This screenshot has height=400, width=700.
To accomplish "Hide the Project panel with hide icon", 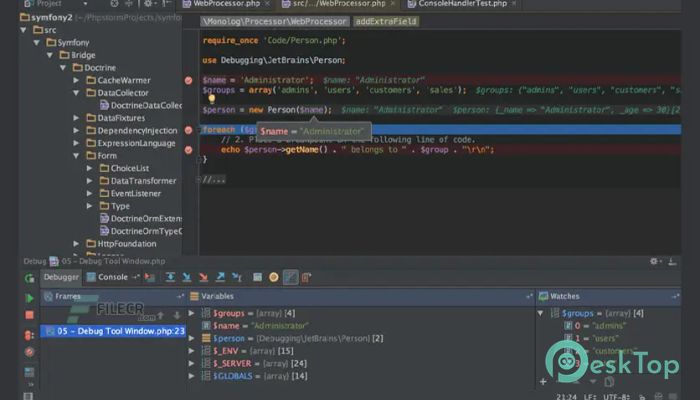I will pos(167,4).
